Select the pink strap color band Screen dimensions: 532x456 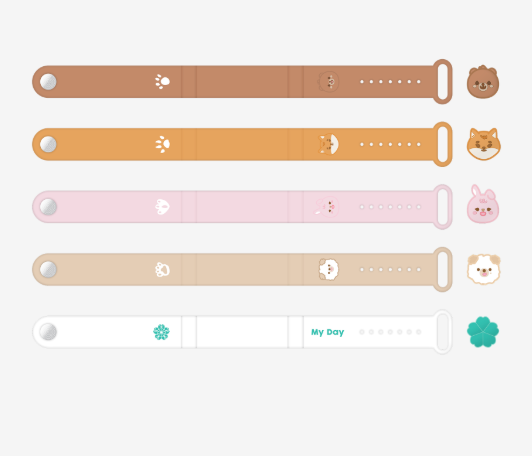(x=242, y=207)
